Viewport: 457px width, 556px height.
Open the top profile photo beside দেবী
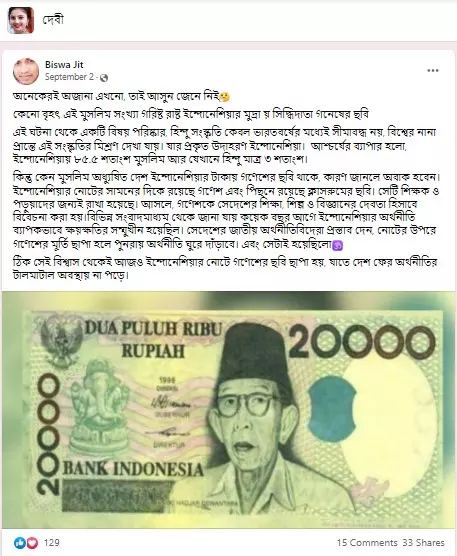pyautogui.click(x=21, y=20)
